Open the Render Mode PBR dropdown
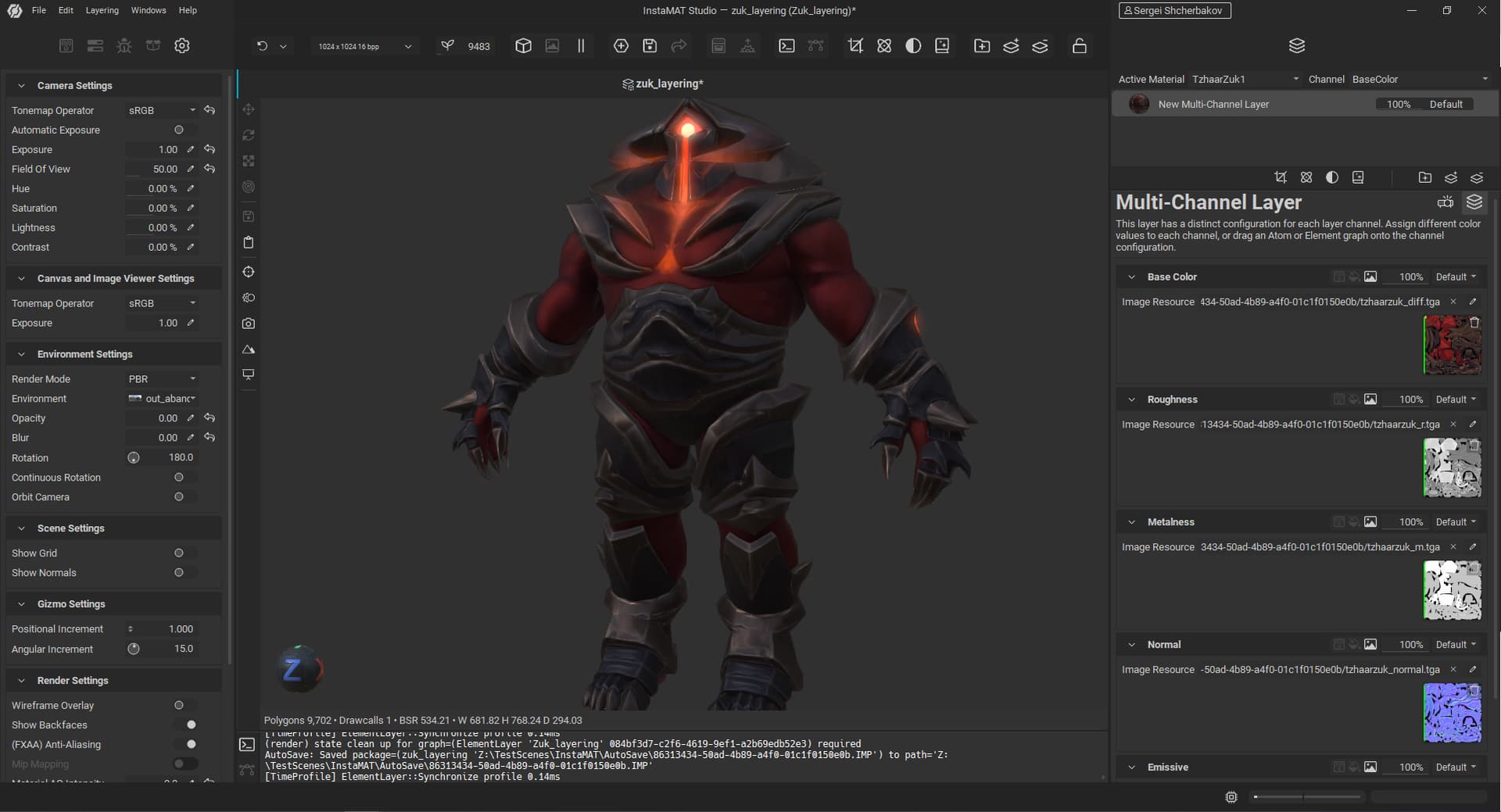The height and width of the screenshot is (812, 1501). coord(162,379)
